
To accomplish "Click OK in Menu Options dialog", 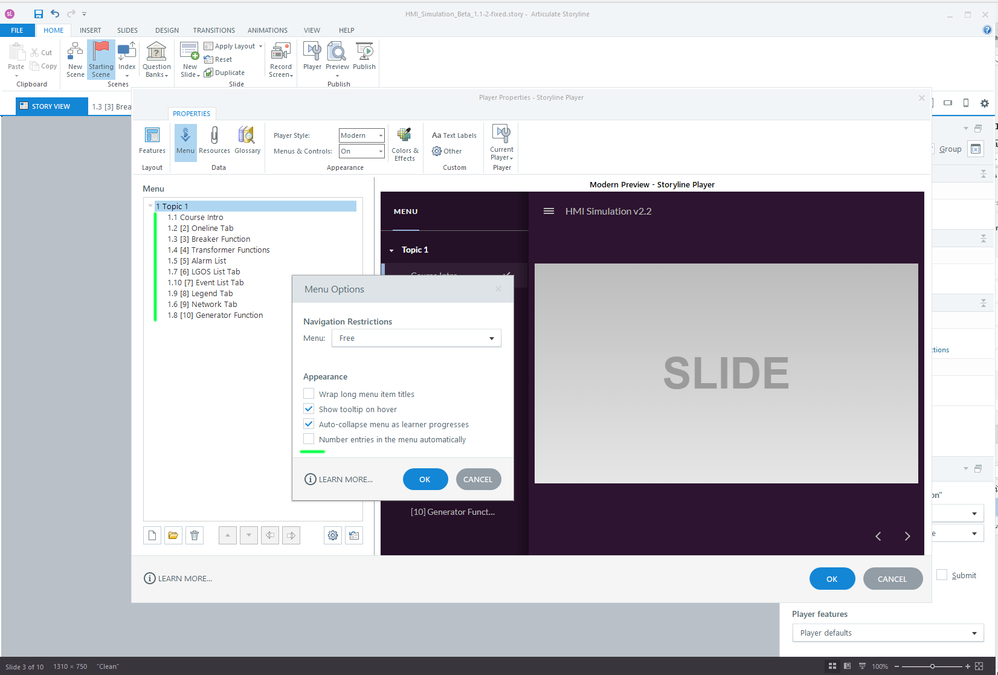I will pyautogui.click(x=425, y=479).
